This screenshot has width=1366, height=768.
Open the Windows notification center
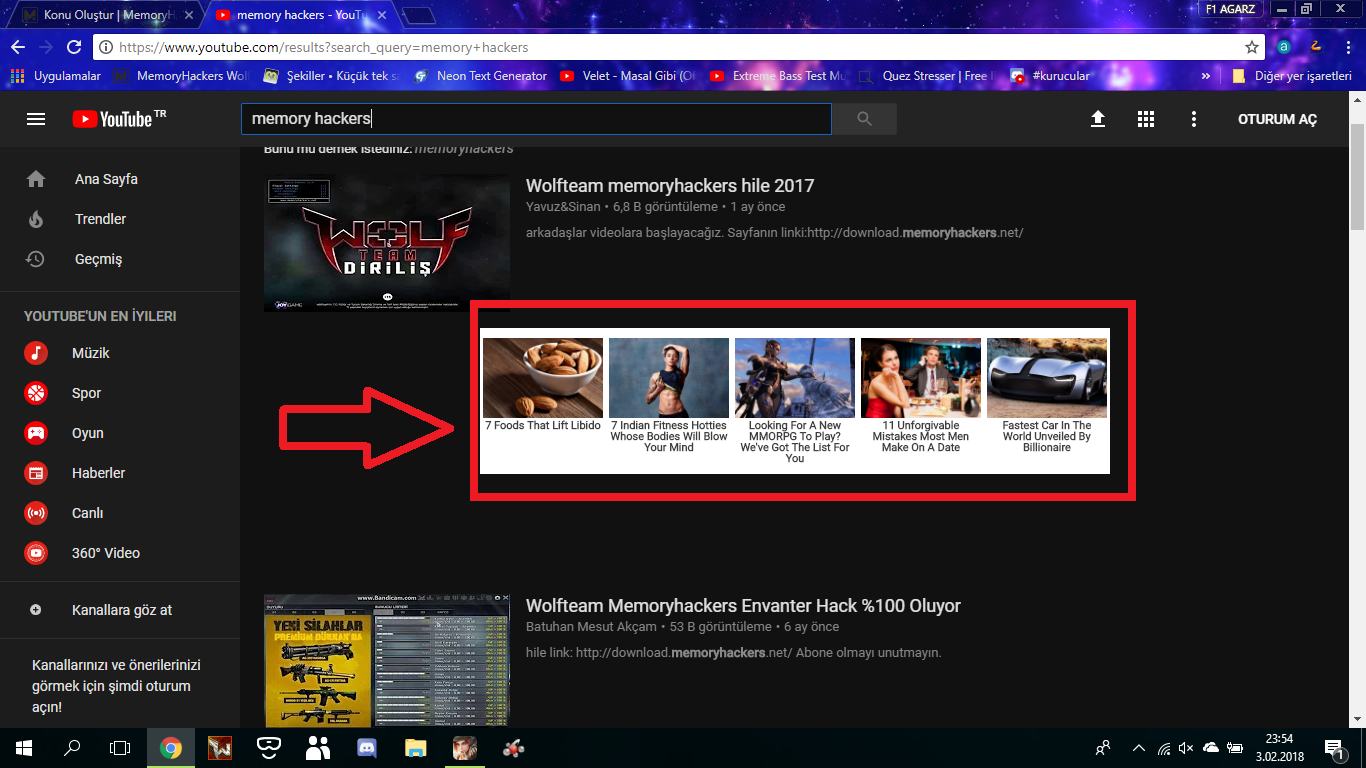(x=1336, y=748)
